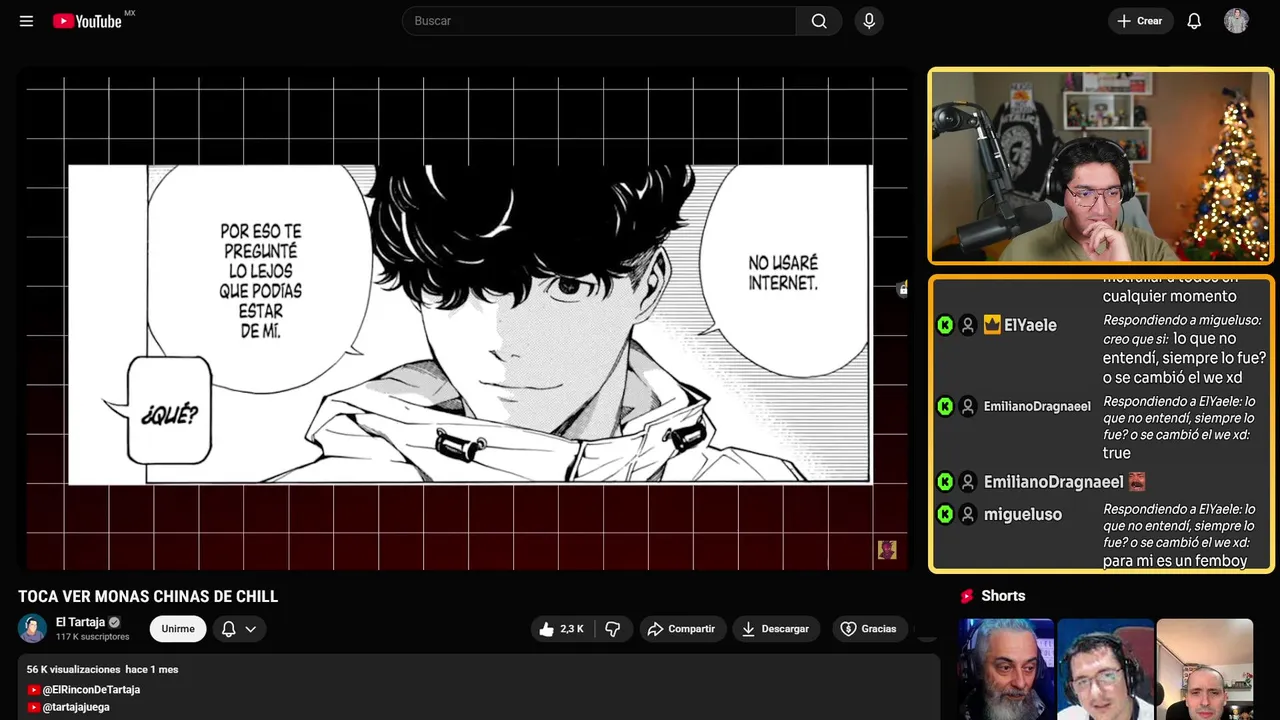Click the search magnifier button
The image size is (1280, 720).
819,21
